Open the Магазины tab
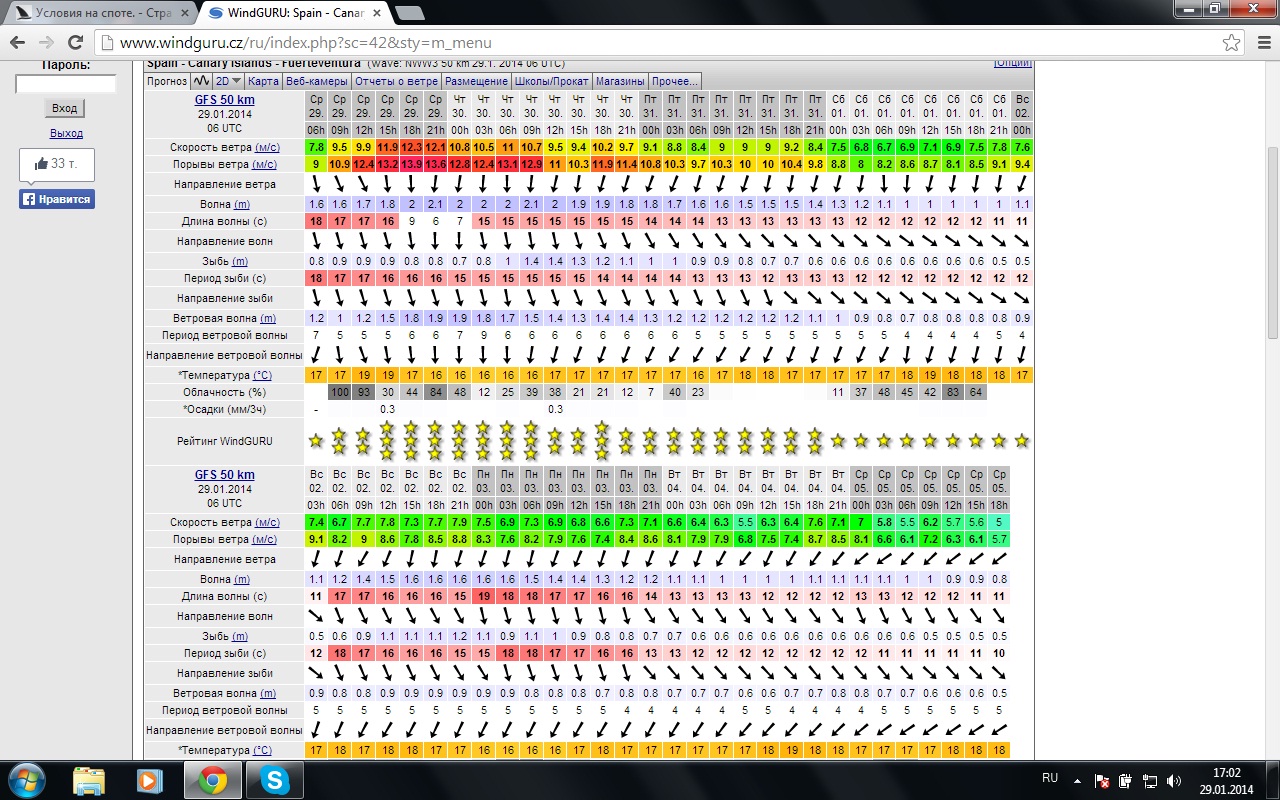Image resolution: width=1280 pixels, height=800 pixels. (x=620, y=81)
